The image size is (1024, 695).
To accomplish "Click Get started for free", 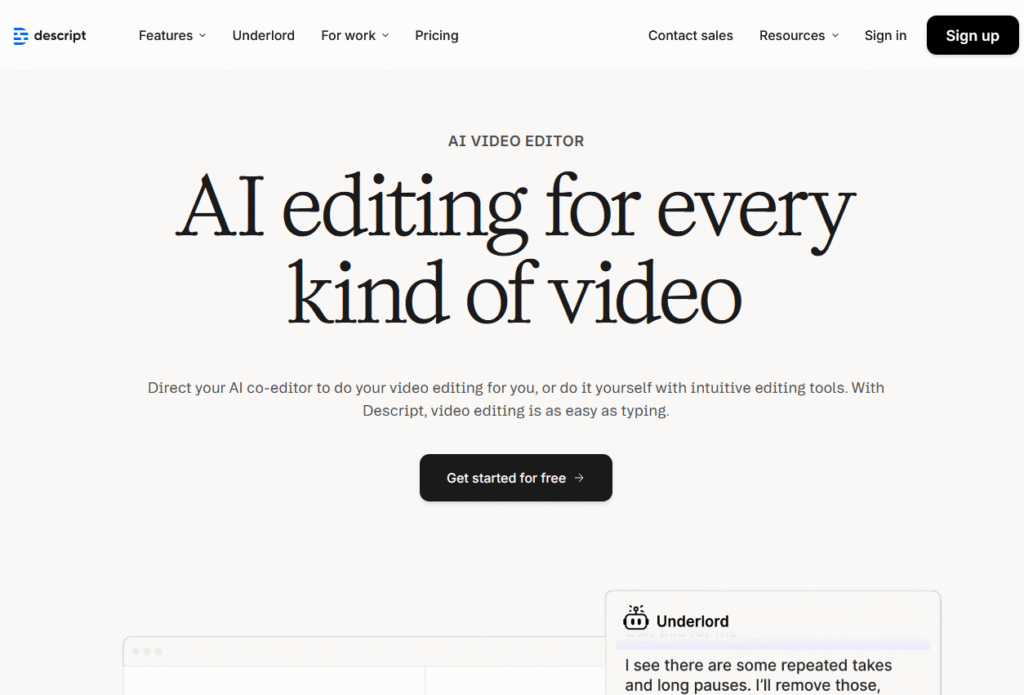I will pyautogui.click(x=506, y=478).
